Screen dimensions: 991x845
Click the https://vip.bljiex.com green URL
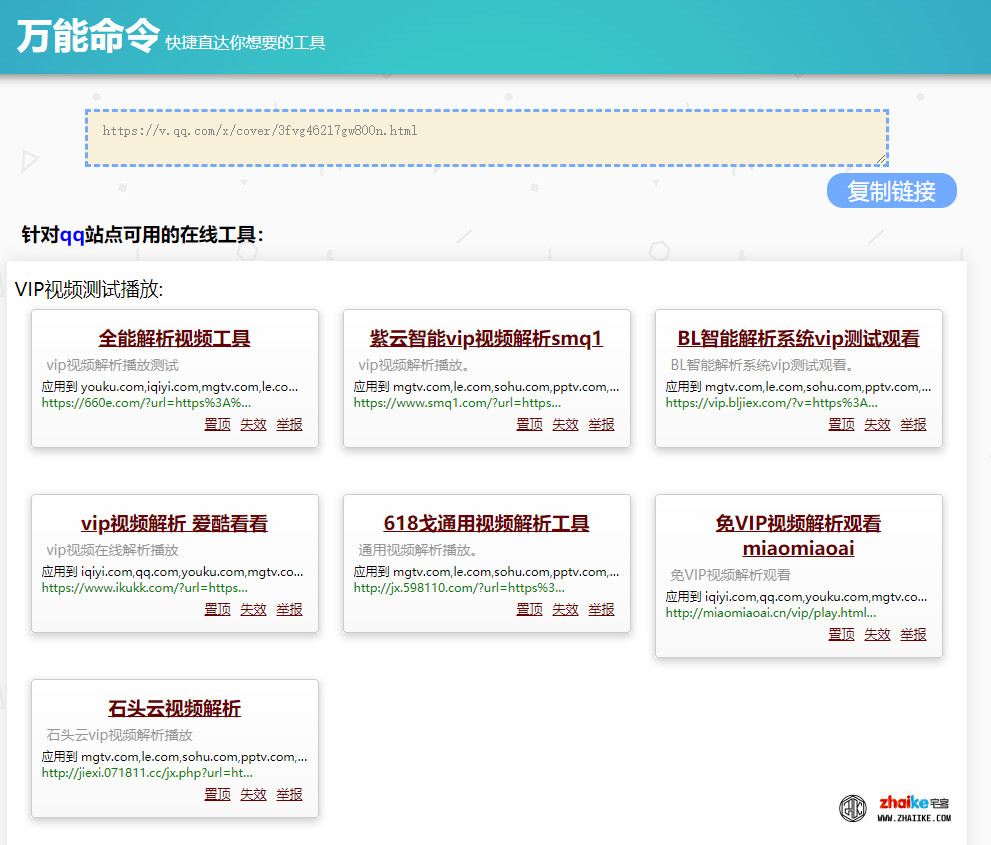coord(771,403)
